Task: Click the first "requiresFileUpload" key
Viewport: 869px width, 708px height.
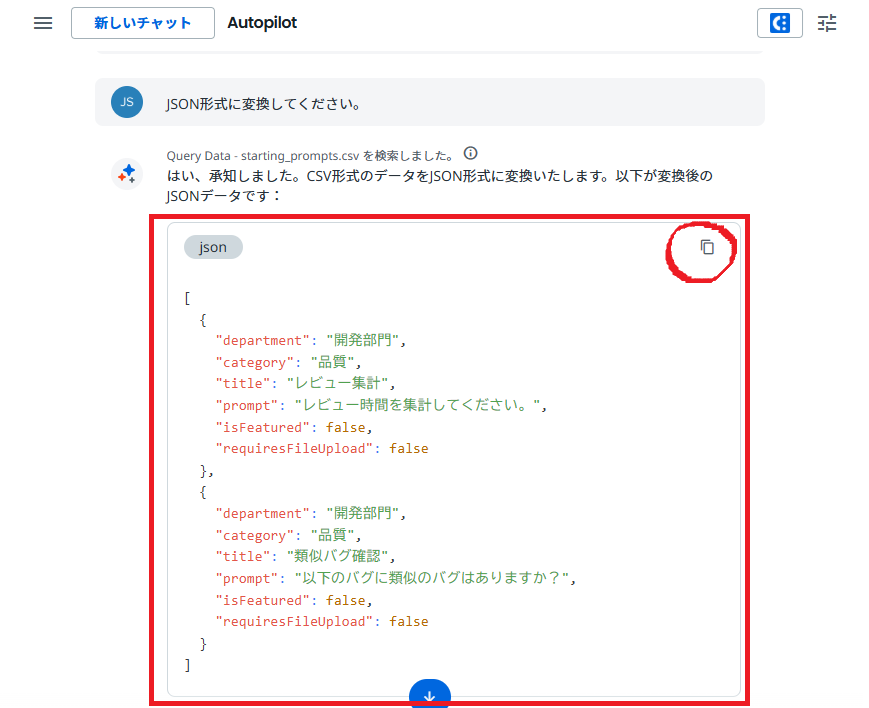Action: pos(294,449)
